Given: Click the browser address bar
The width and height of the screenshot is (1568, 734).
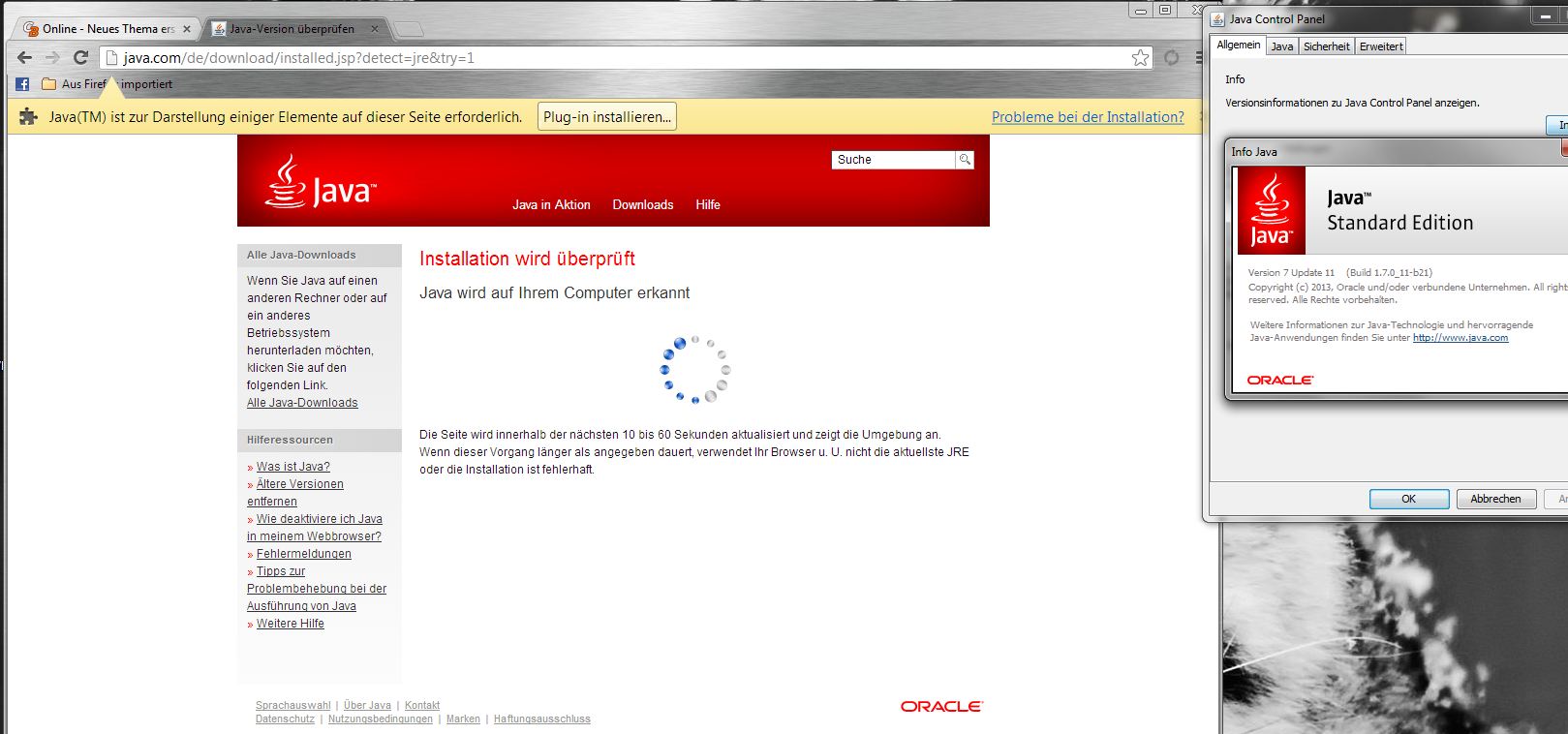Looking at the screenshot, I should click(x=620, y=58).
